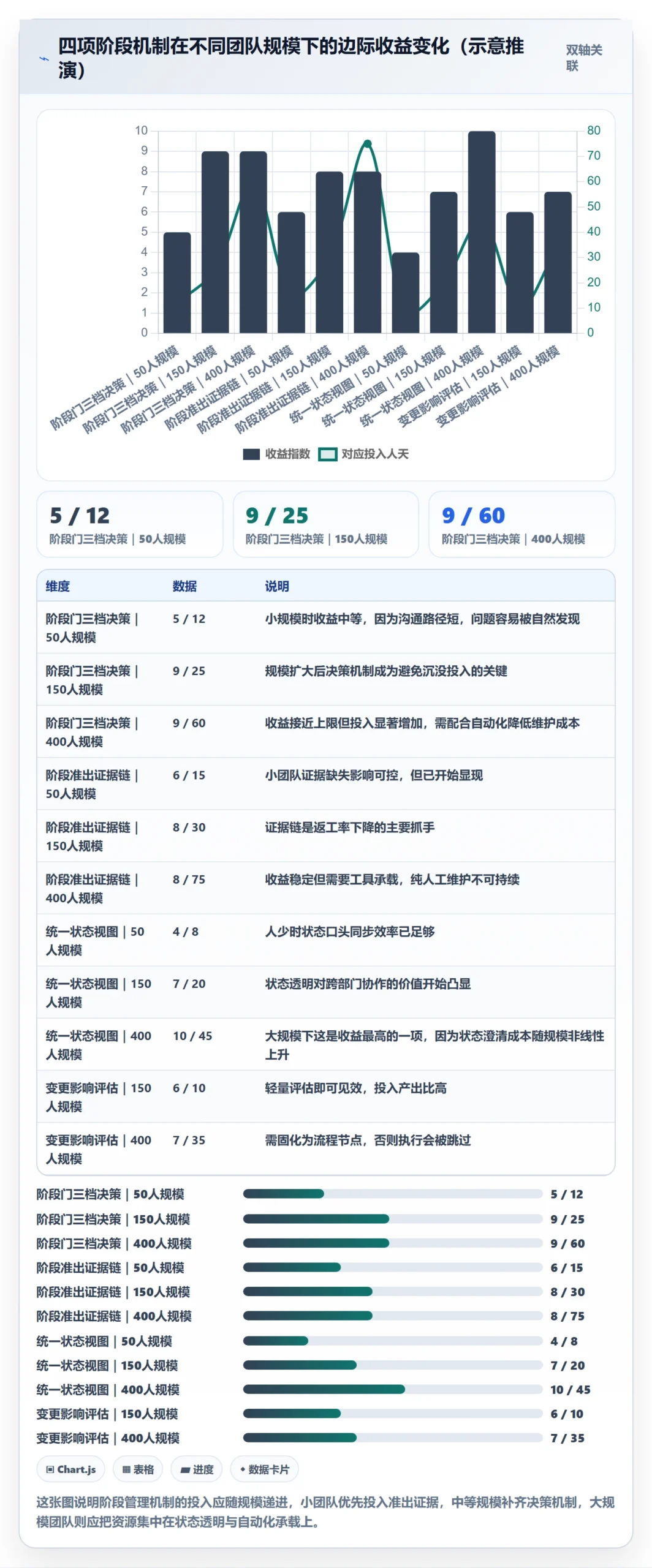
Task: Click the 进度 tag chip
Action: pyautogui.click(x=197, y=1469)
